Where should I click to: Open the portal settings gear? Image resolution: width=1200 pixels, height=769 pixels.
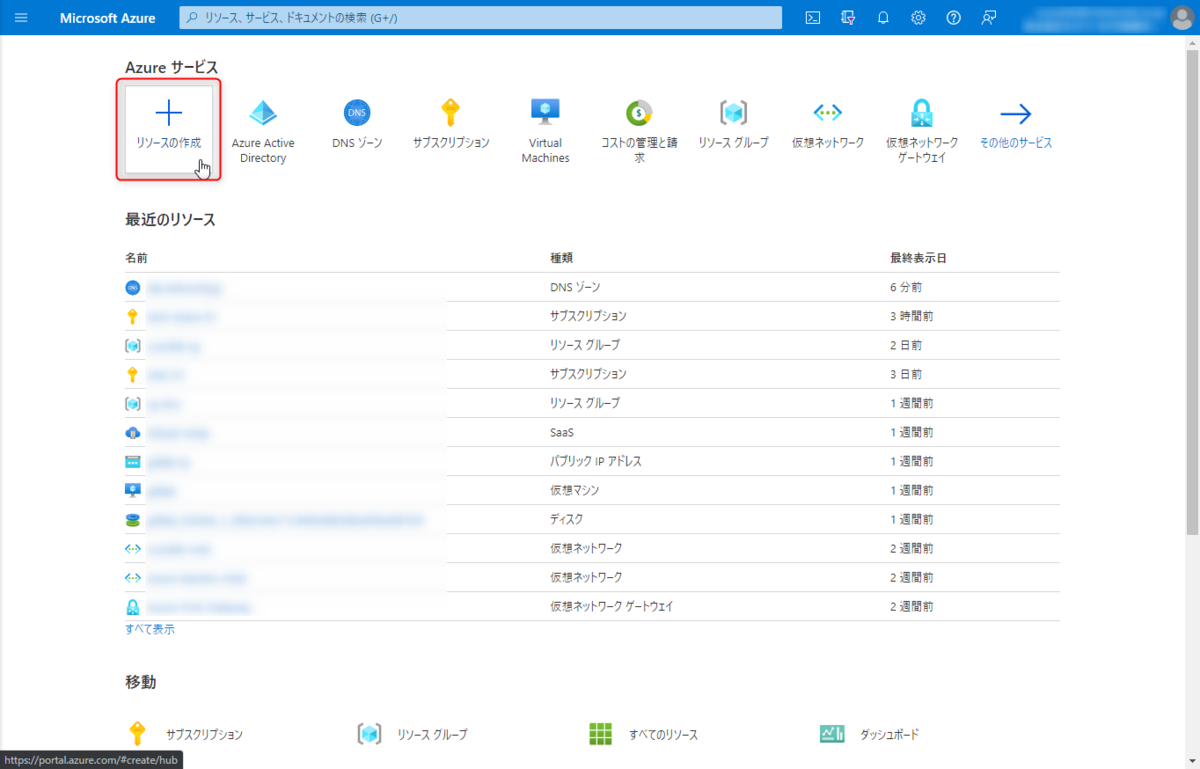pyautogui.click(x=918, y=17)
